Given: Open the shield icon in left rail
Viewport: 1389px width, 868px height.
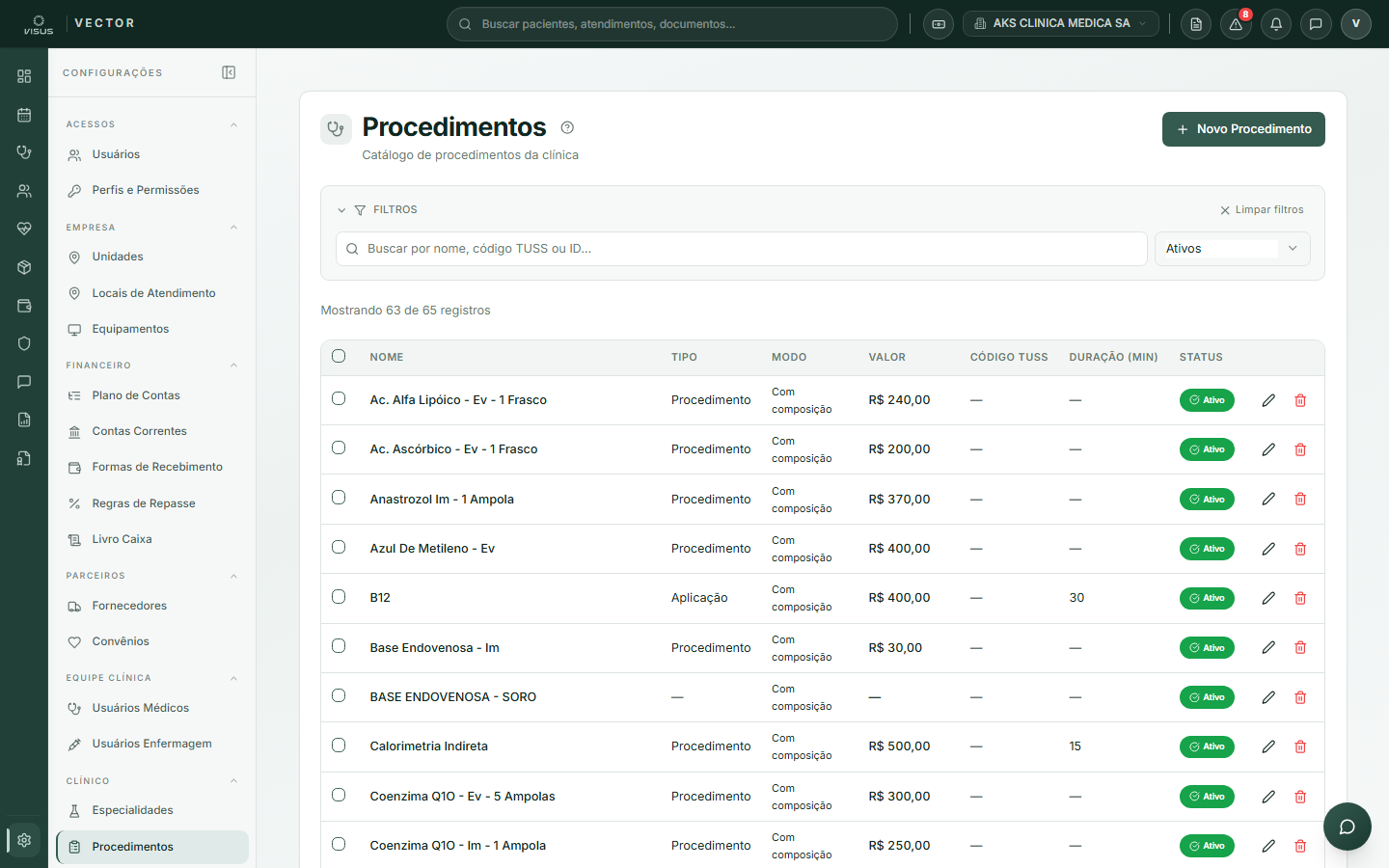Looking at the screenshot, I should (x=24, y=343).
